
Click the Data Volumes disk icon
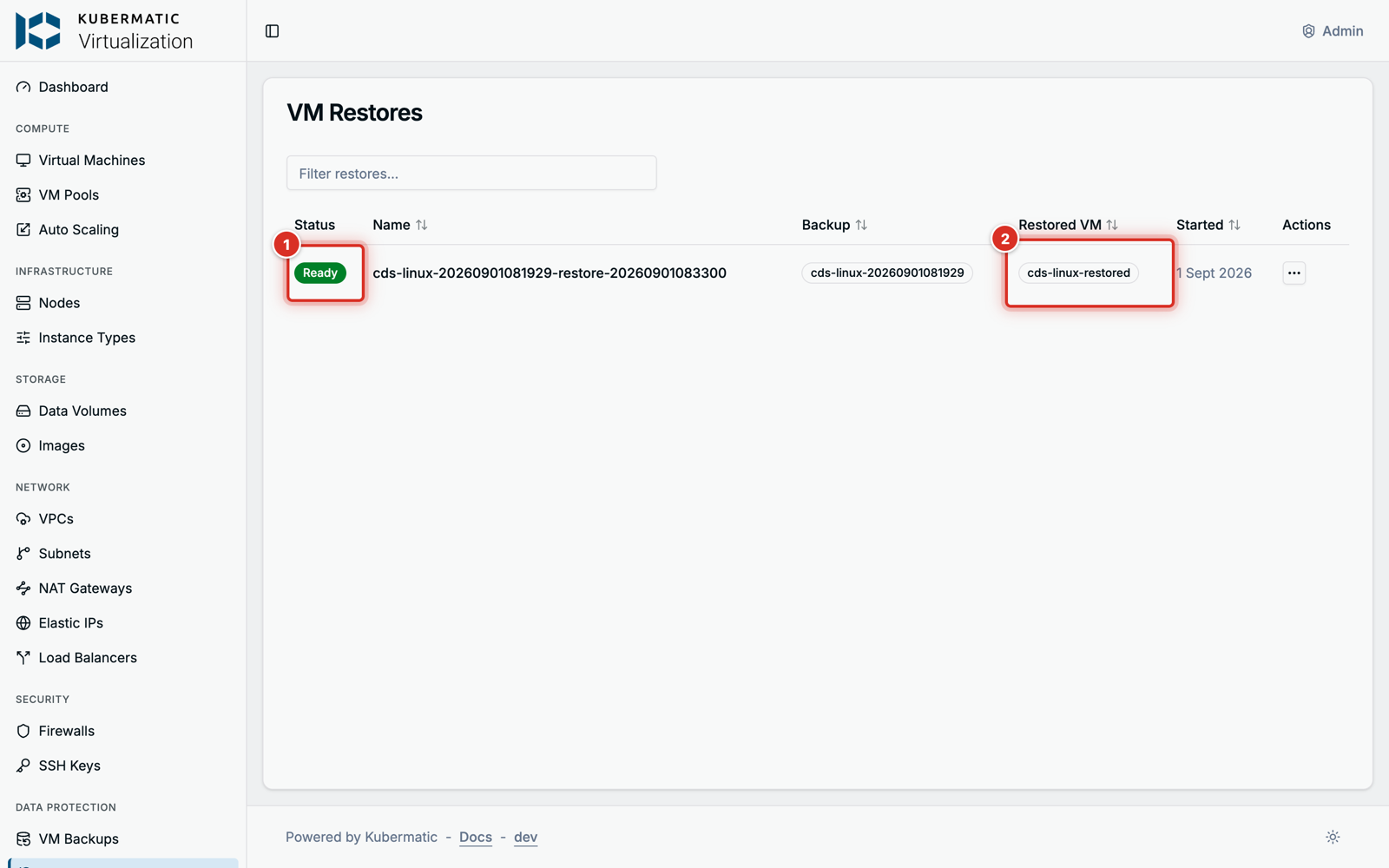(x=23, y=411)
